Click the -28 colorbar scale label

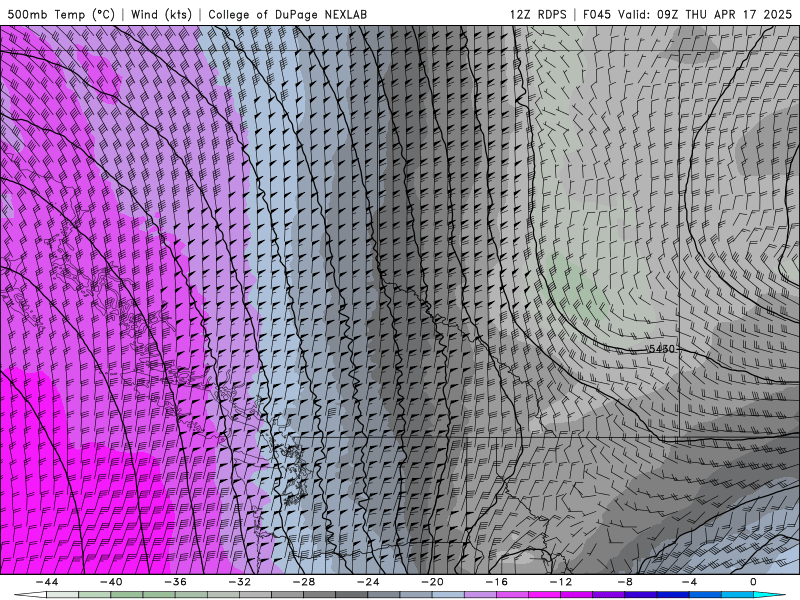(304, 582)
